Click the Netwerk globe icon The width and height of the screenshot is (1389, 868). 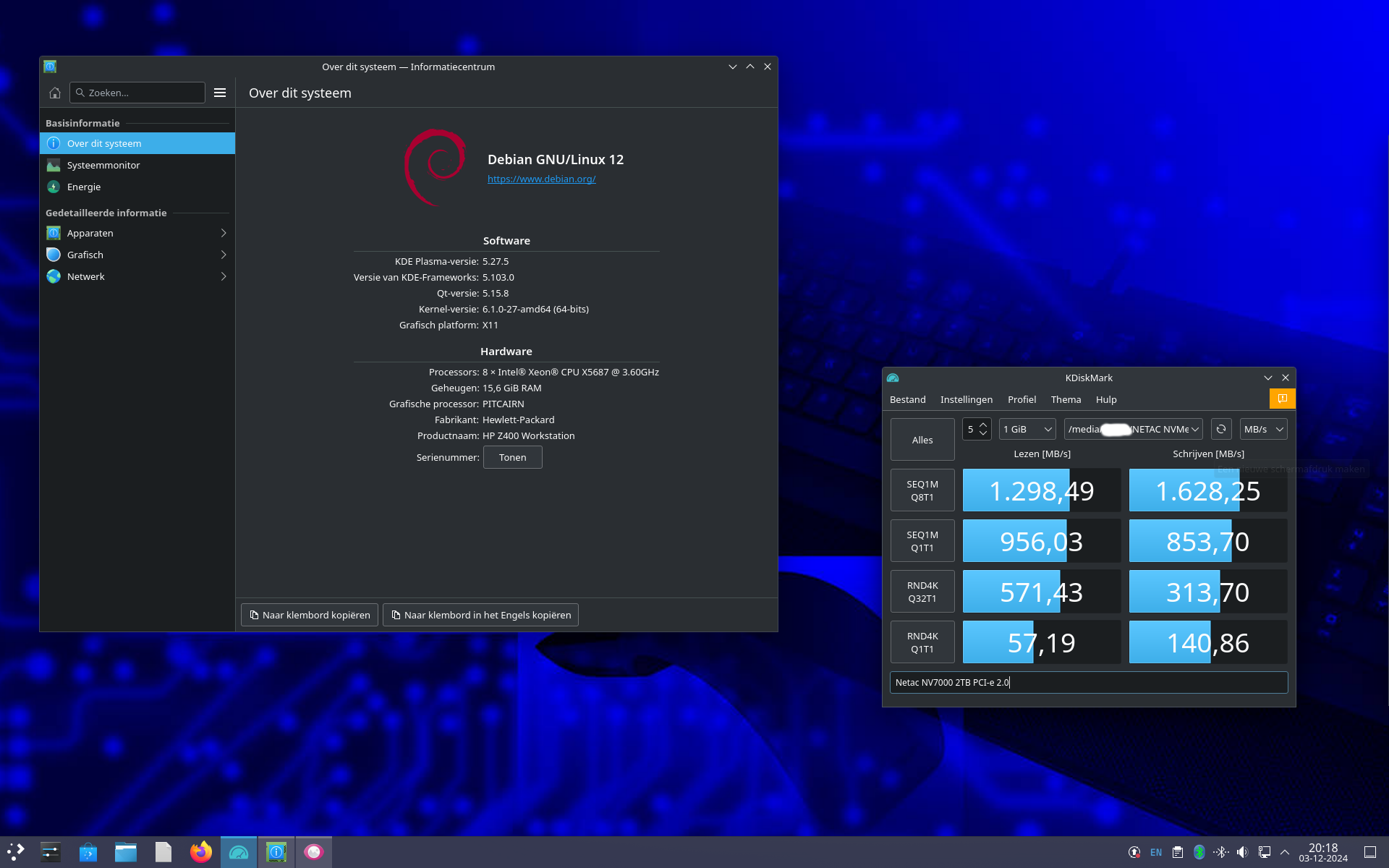coord(54,276)
